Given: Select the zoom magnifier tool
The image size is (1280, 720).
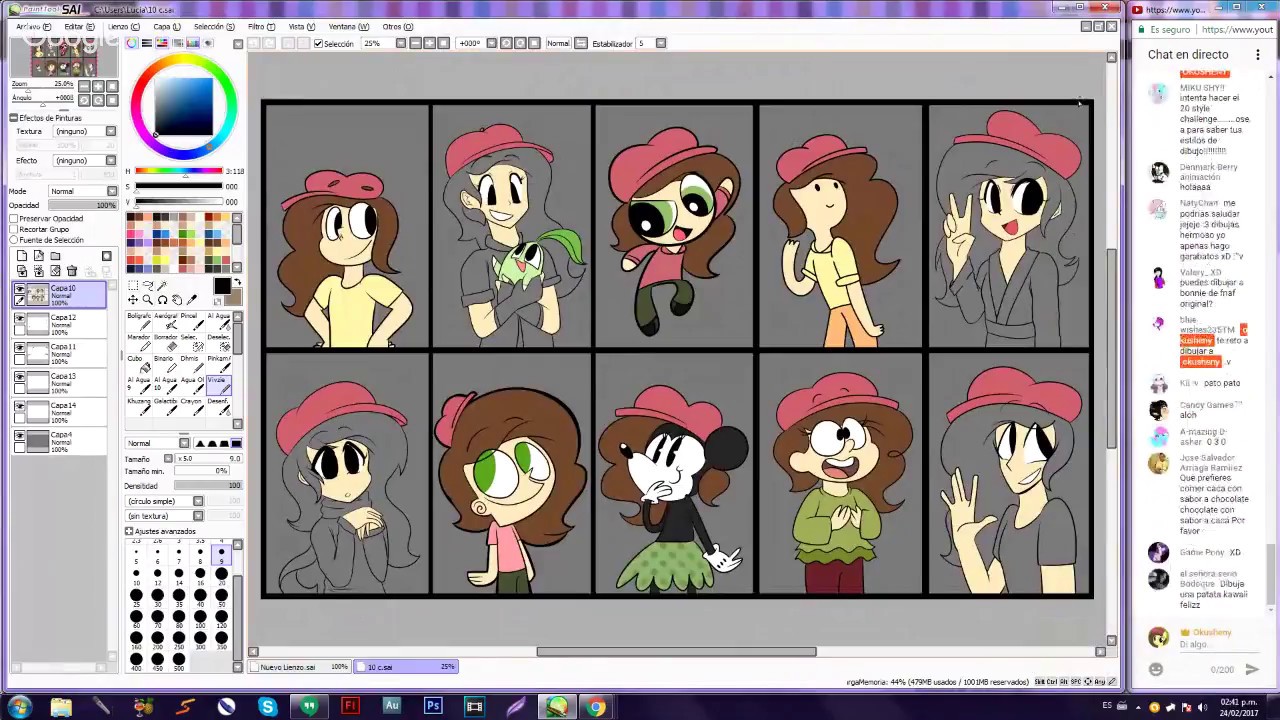Looking at the screenshot, I should pos(147,299).
